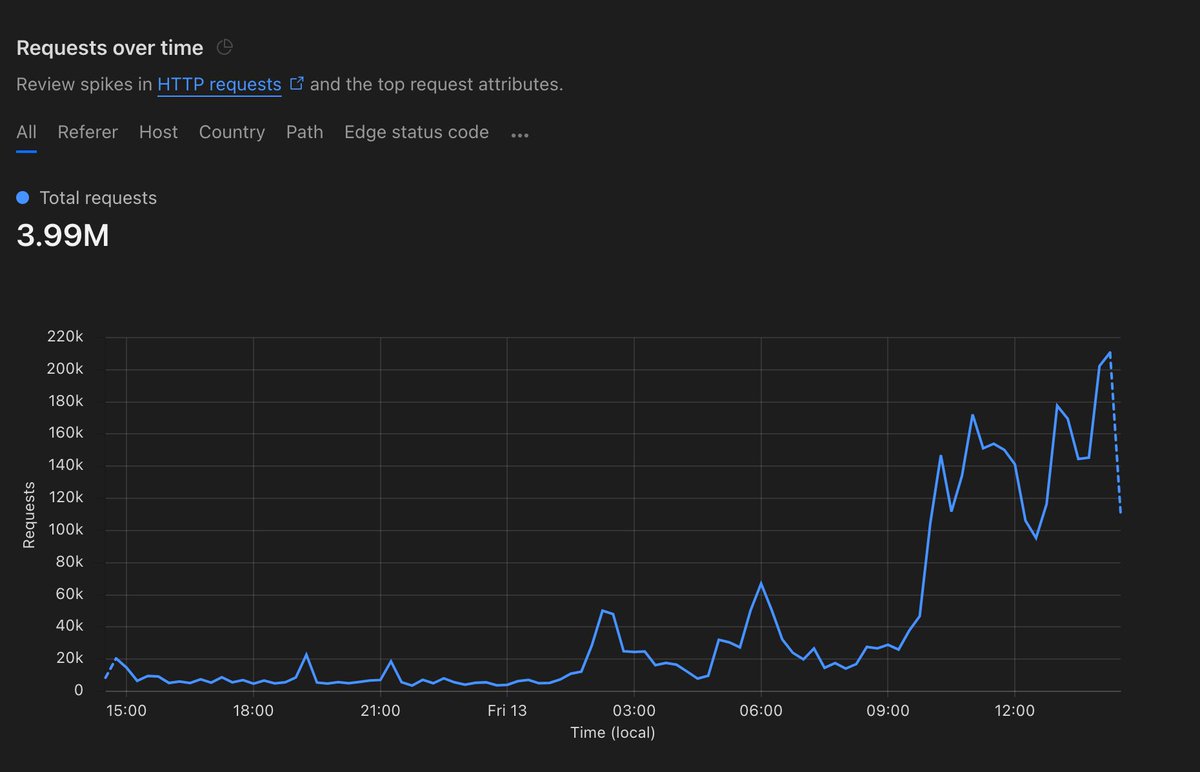This screenshot has width=1200, height=772.
Task: Select the All tab
Action: [x=27, y=132]
